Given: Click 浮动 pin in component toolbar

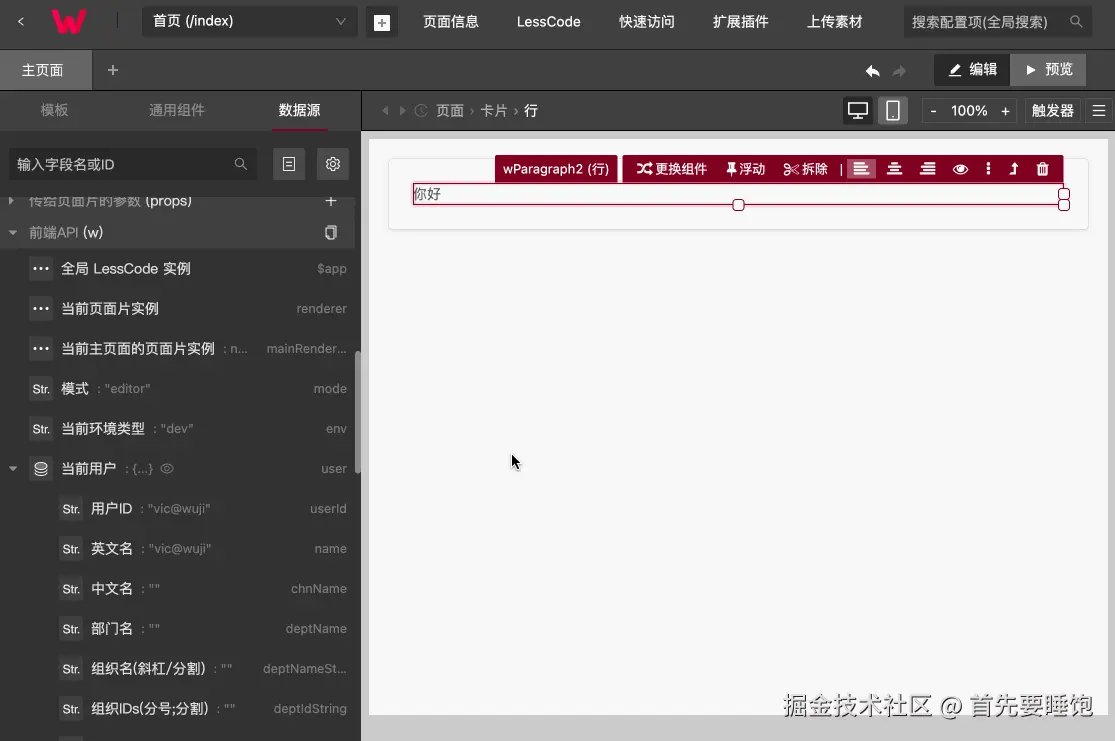Looking at the screenshot, I should click(745, 169).
